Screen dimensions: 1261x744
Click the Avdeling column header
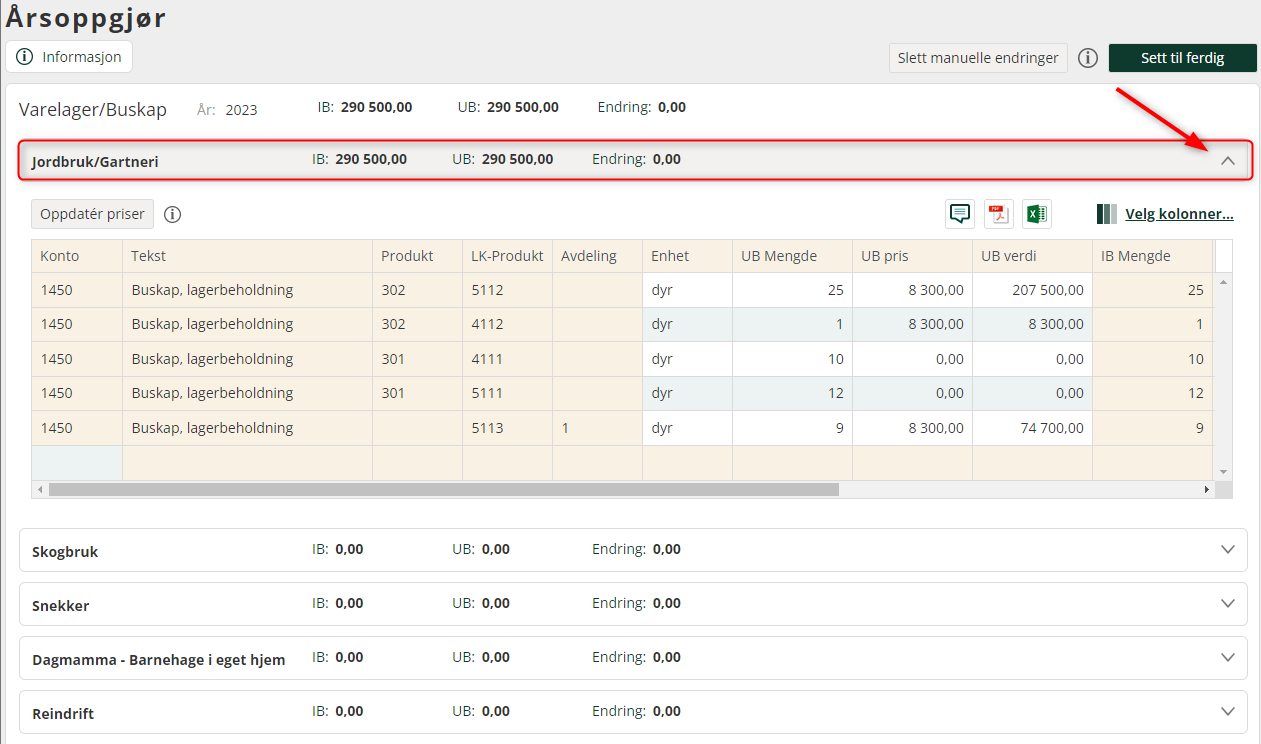(x=597, y=256)
